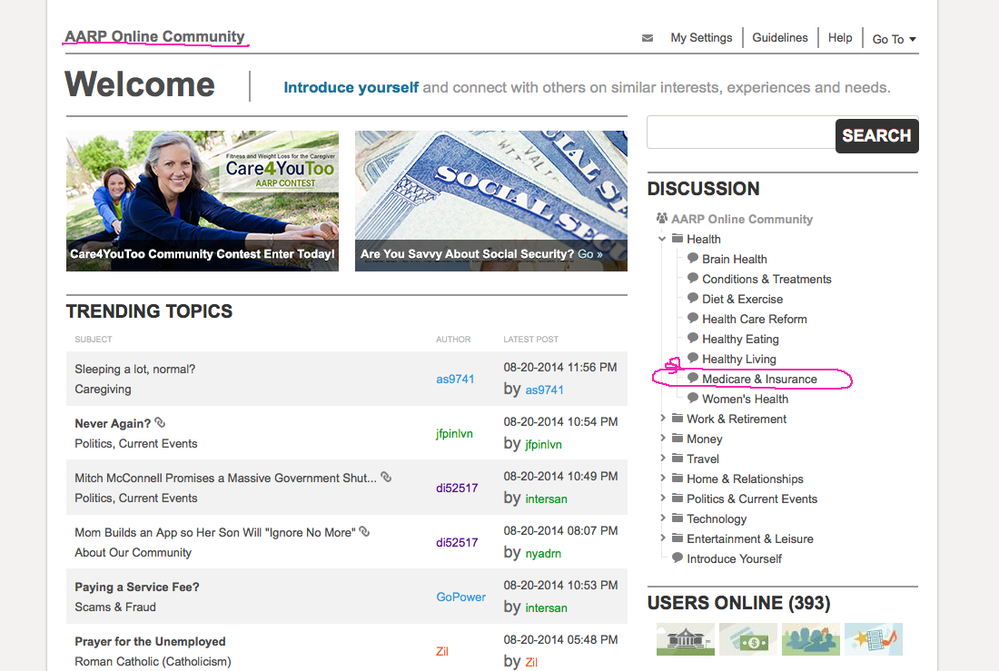Click inside the search input field

click(x=740, y=132)
